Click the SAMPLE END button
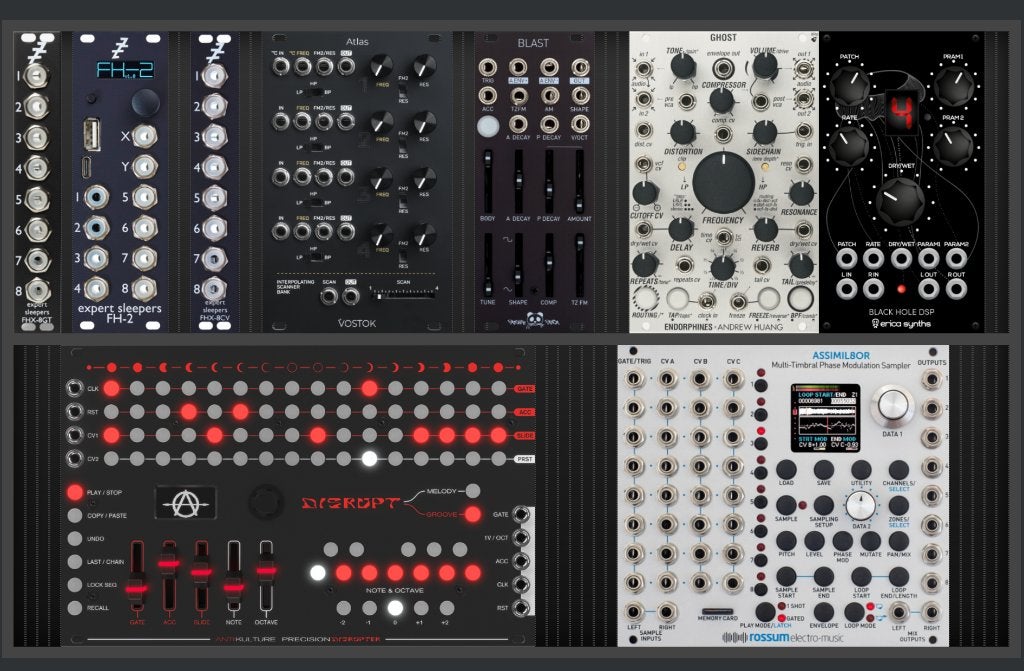 click(824, 576)
